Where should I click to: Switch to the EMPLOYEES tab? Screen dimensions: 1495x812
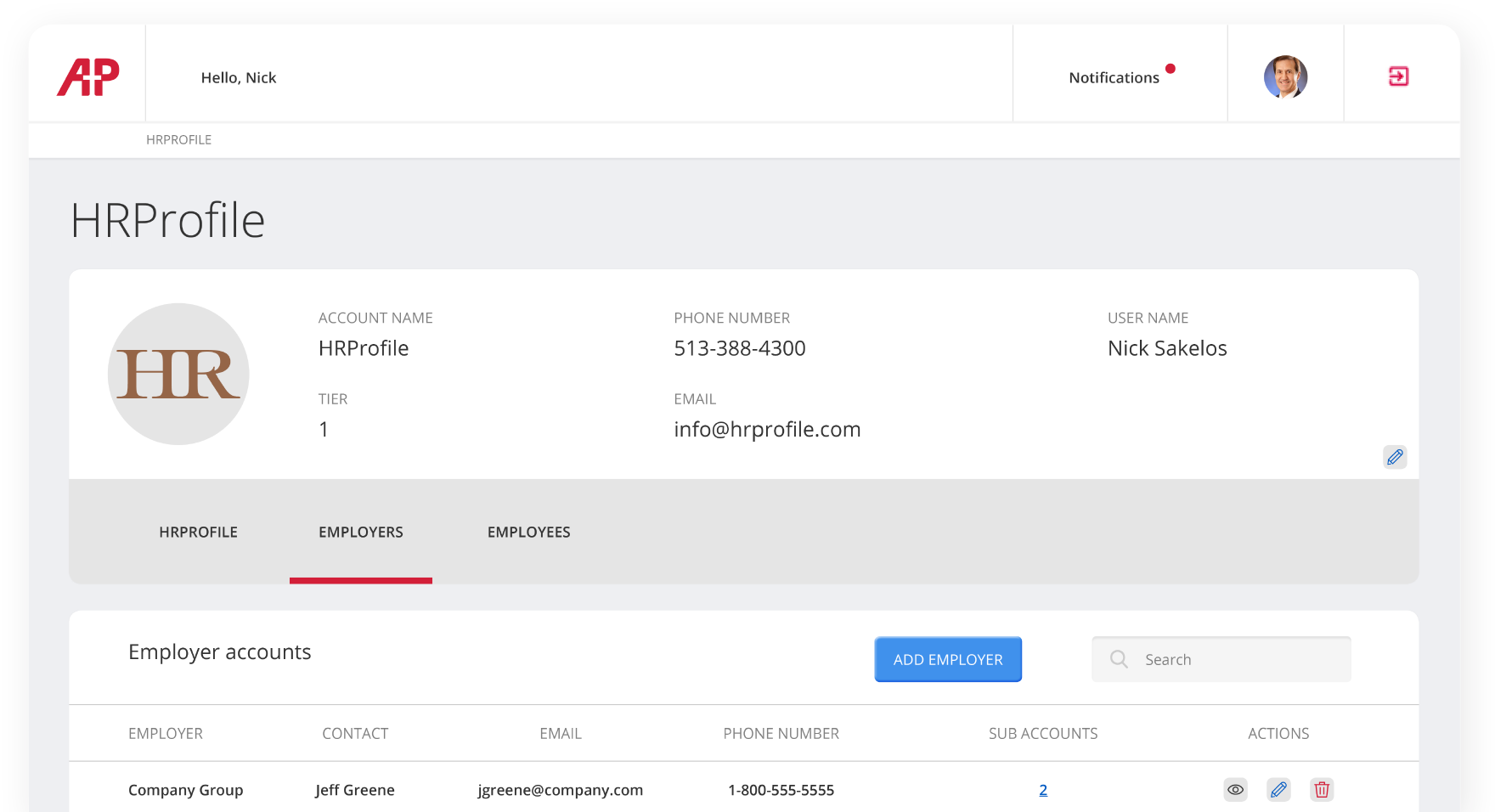529,532
